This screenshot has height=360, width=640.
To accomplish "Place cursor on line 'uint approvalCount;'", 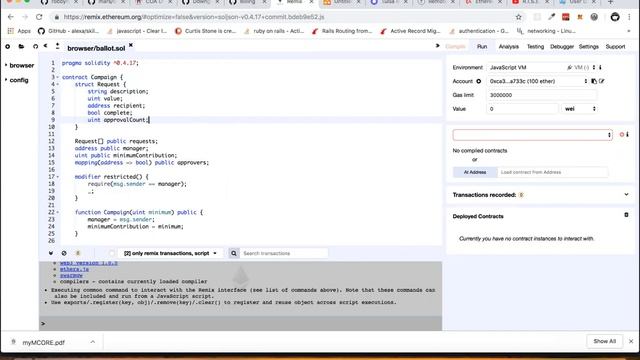I will point(118,120).
